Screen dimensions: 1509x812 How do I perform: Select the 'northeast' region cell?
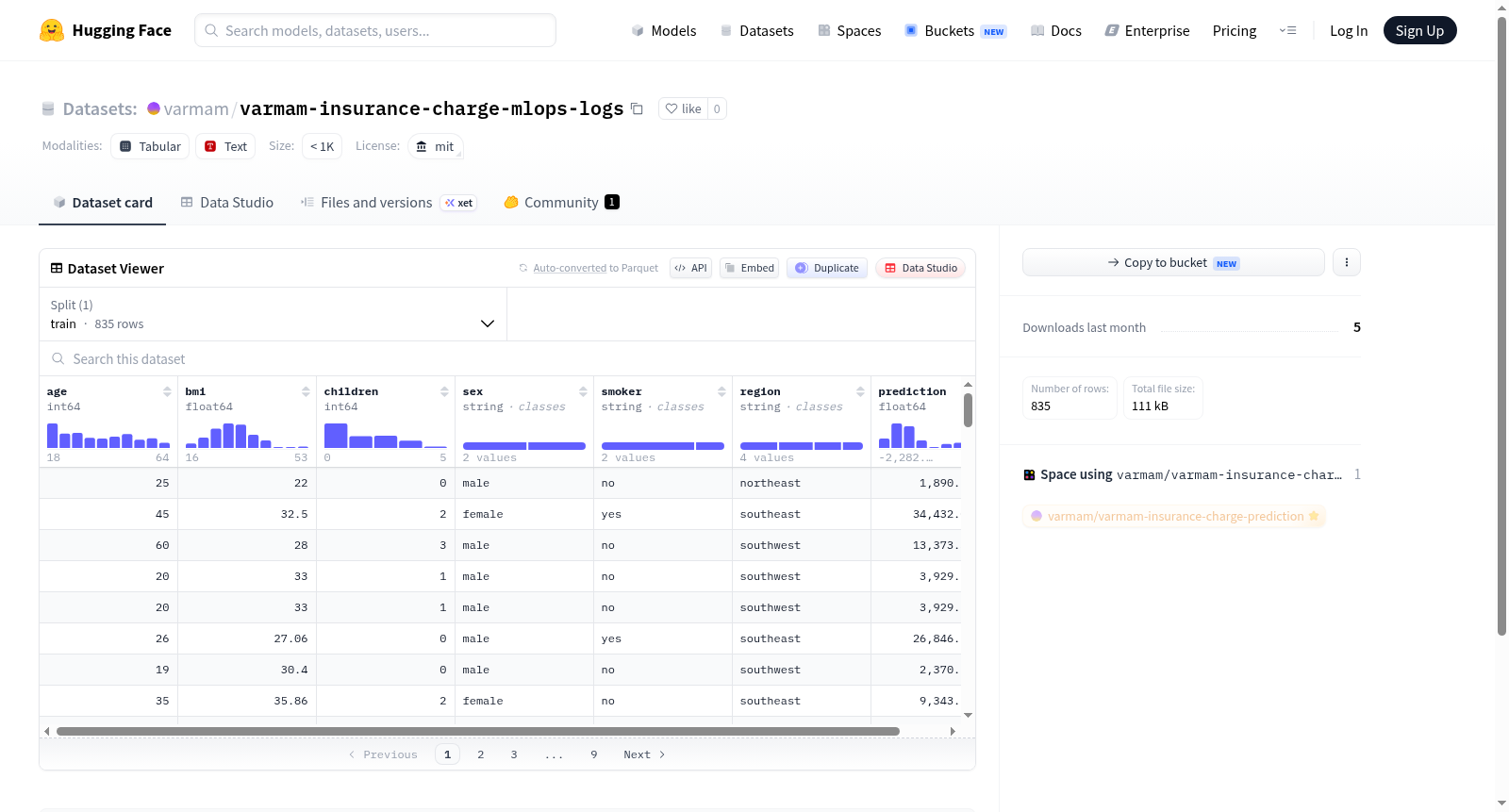[802, 483]
